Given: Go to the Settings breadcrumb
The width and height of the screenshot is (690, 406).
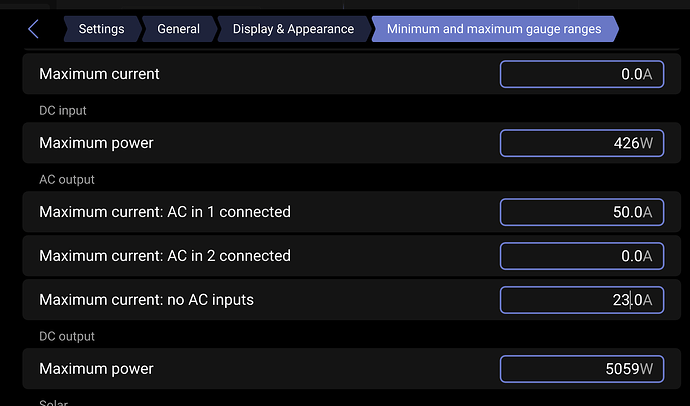Looking at the screenshot, I should [102, 29].
